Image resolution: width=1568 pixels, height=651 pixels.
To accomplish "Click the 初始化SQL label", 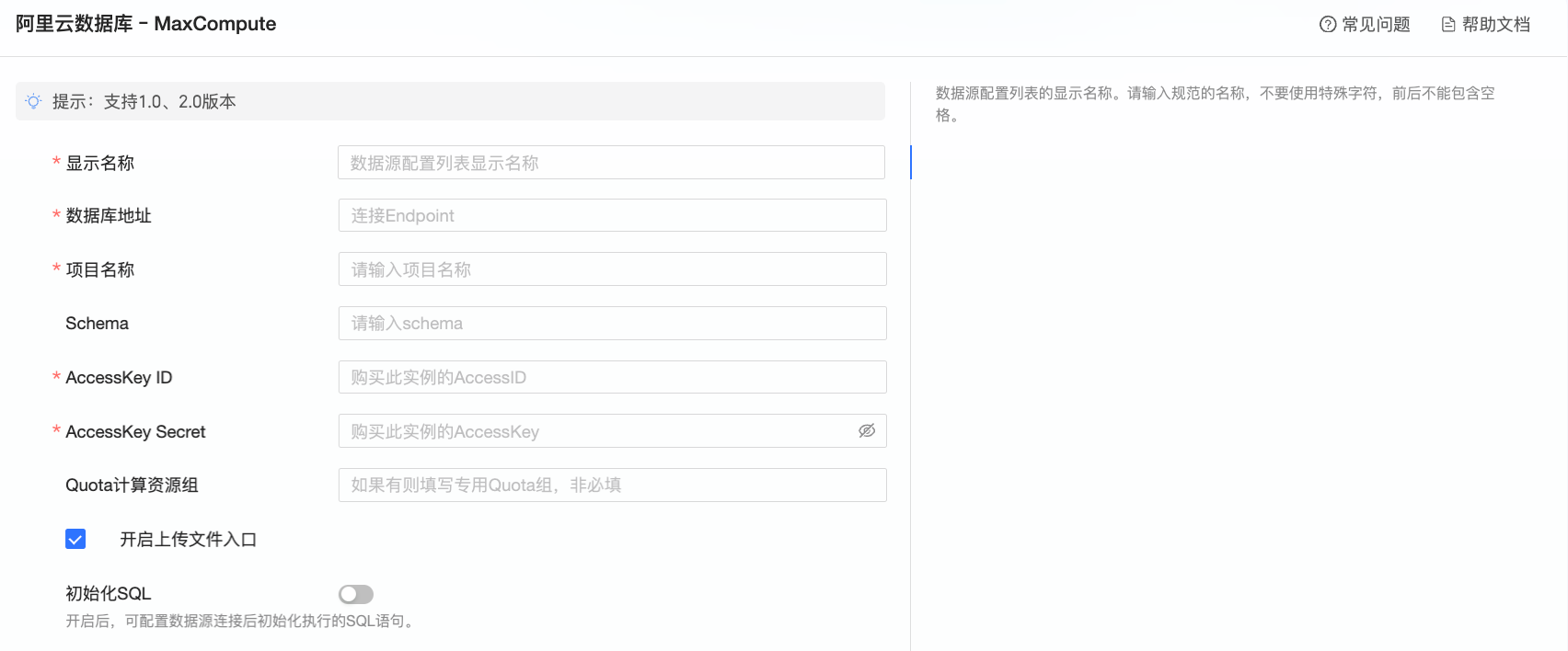I will [108, 593].
